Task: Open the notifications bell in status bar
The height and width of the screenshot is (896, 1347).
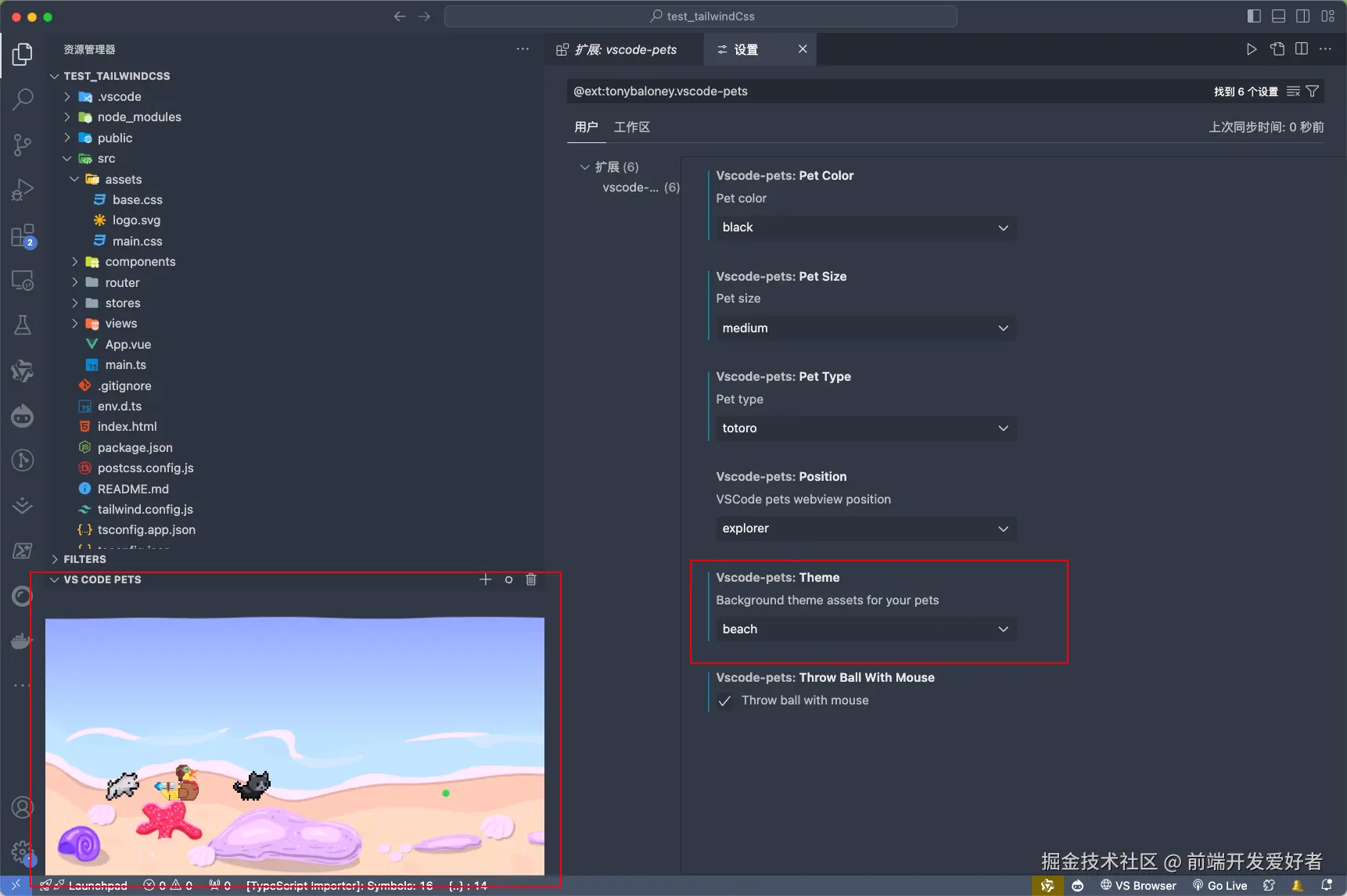Action: coord(1327,885)
